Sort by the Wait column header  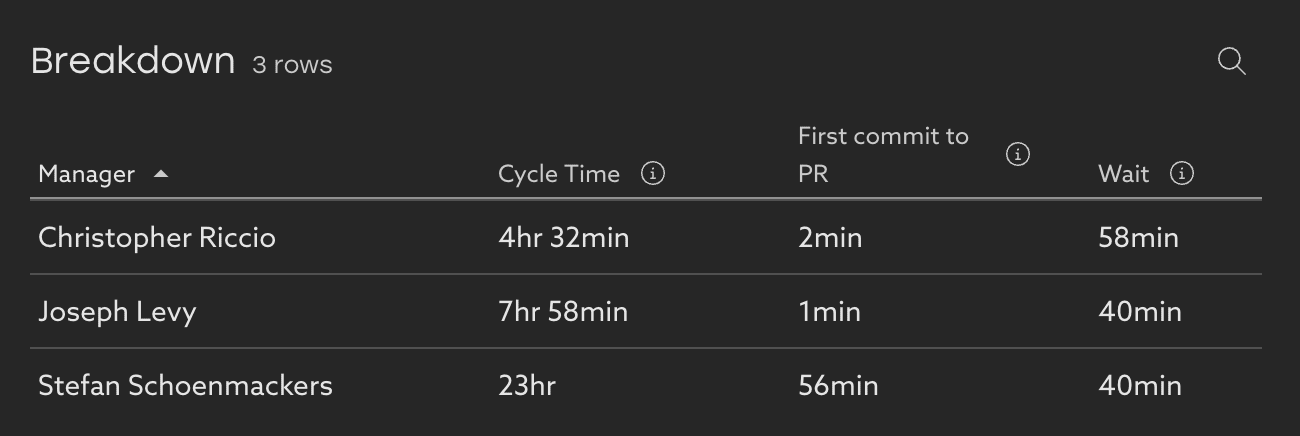tap(1123, 174)
